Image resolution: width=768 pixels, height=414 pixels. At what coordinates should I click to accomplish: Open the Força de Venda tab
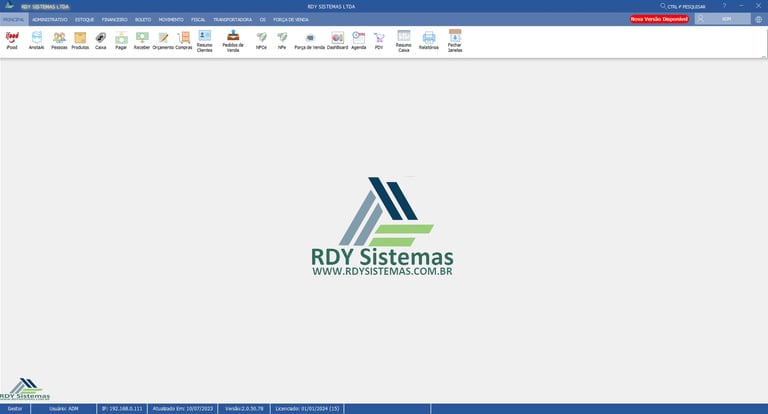click(291, 20)
